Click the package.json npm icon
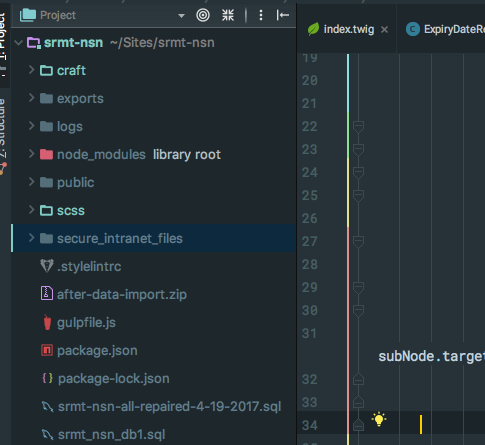The width and height of the screenshot is (485, 445). point(47,350)
